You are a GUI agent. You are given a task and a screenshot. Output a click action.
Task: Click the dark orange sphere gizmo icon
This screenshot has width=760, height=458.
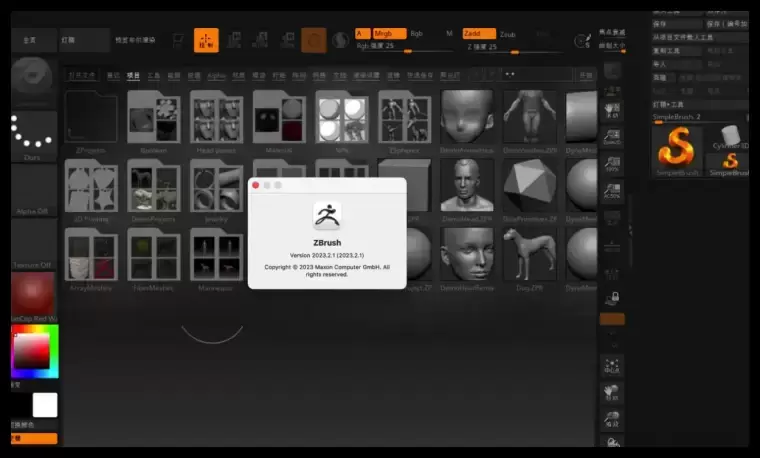click(314, 40)
